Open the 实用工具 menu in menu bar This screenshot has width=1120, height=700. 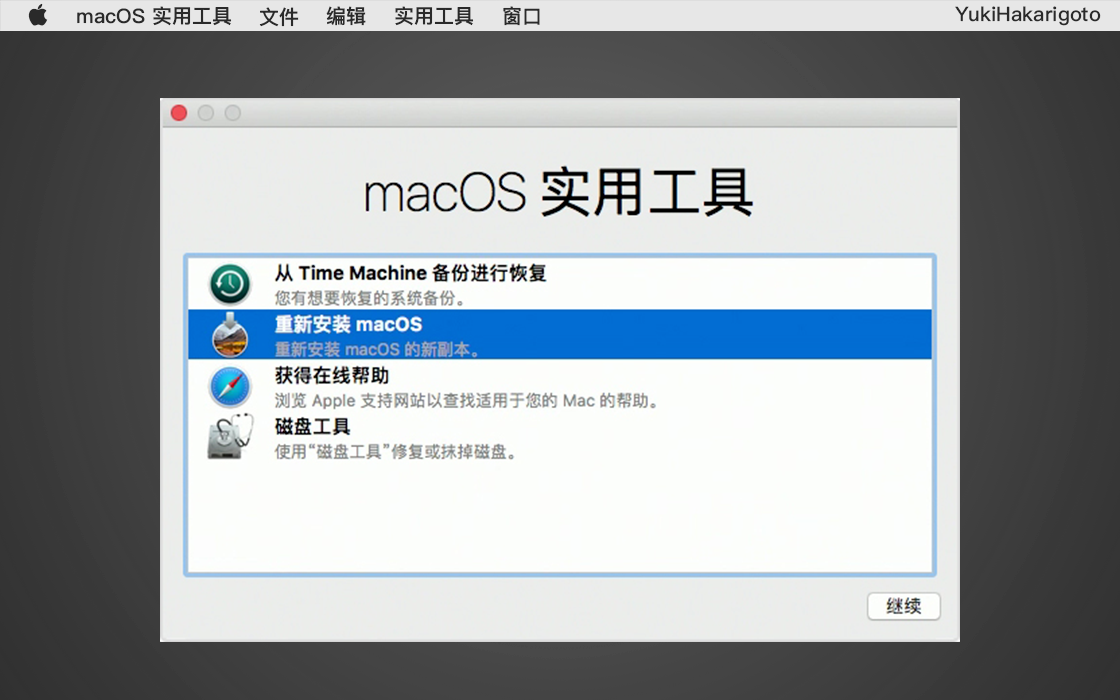pyautogui.click(x=434, y=16)
